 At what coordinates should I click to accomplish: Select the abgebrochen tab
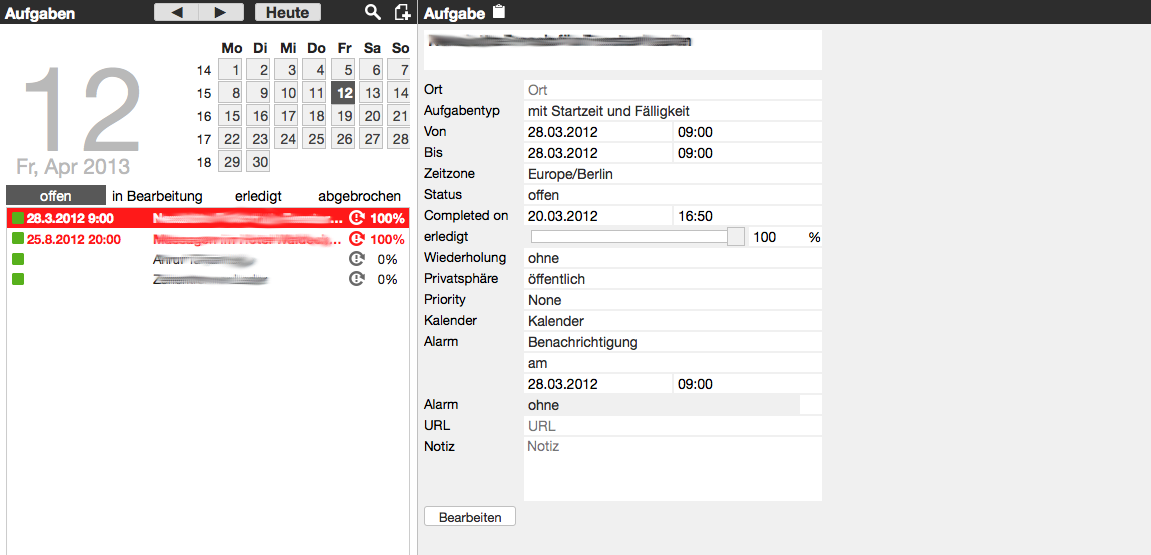359,196
